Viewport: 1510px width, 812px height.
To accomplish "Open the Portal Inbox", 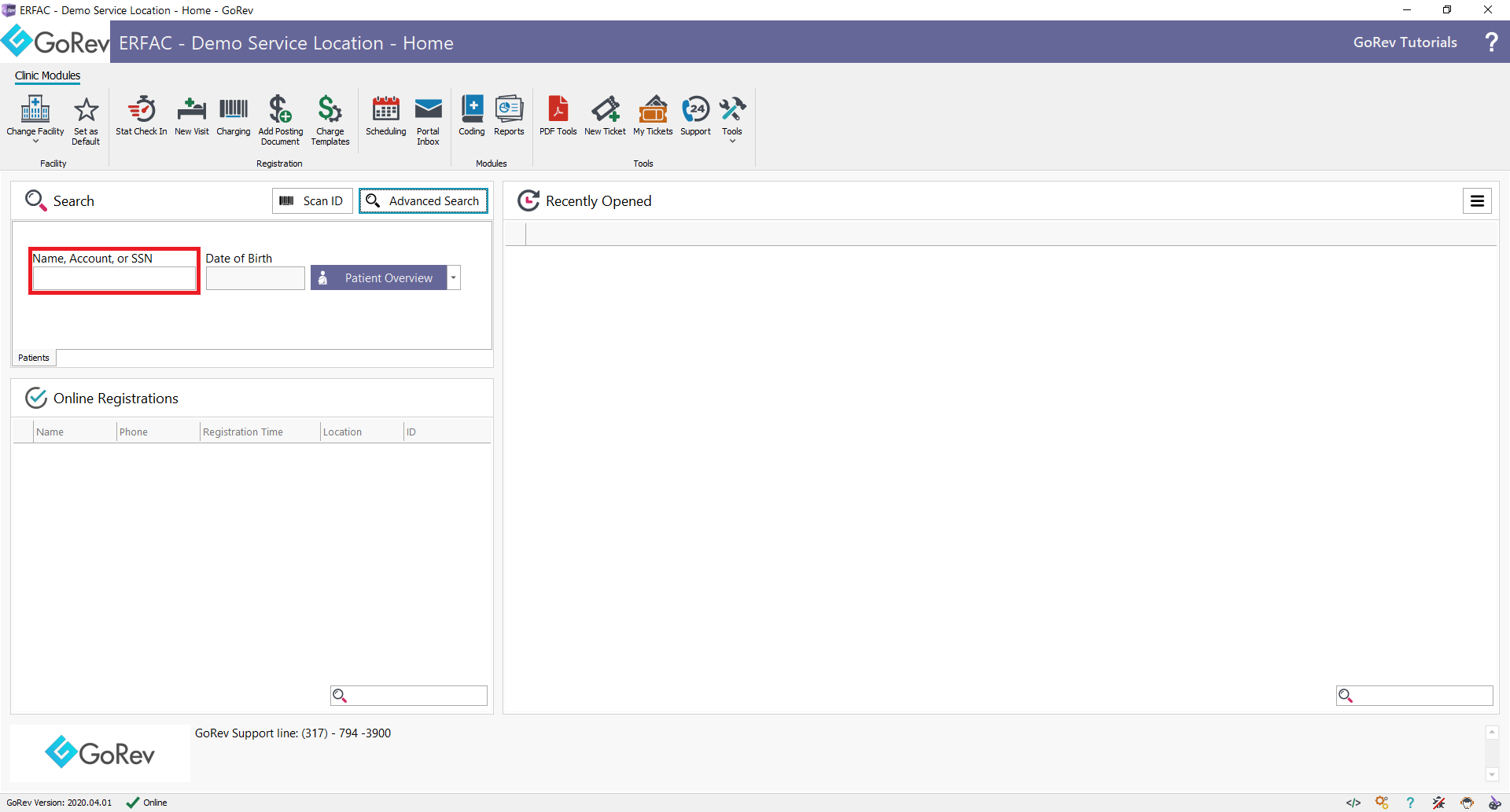I will point(428,120).
